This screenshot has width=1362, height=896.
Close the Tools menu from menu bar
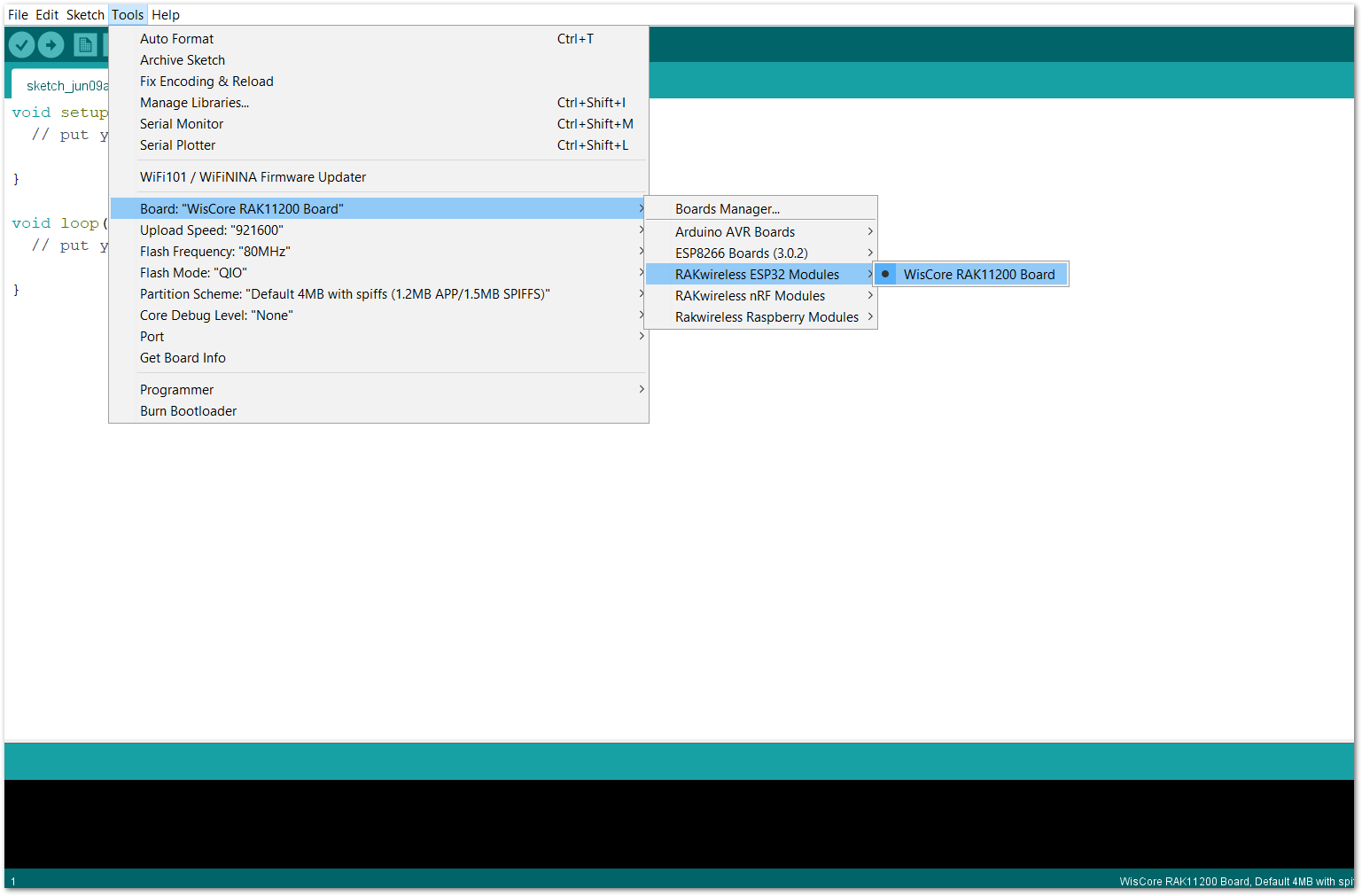point(128,15)
